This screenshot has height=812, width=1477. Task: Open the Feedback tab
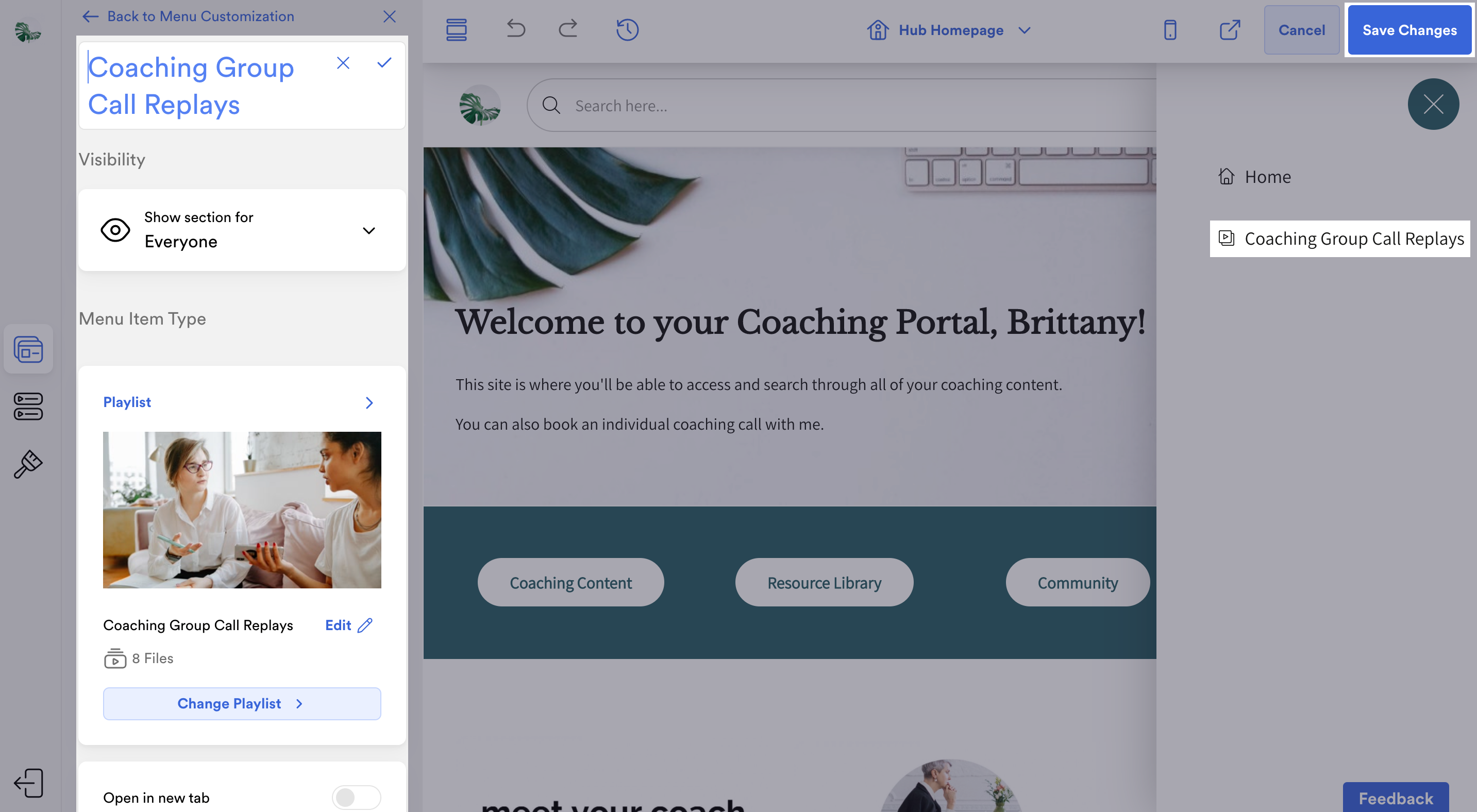pyautogui.click(x=1396, y=798)
